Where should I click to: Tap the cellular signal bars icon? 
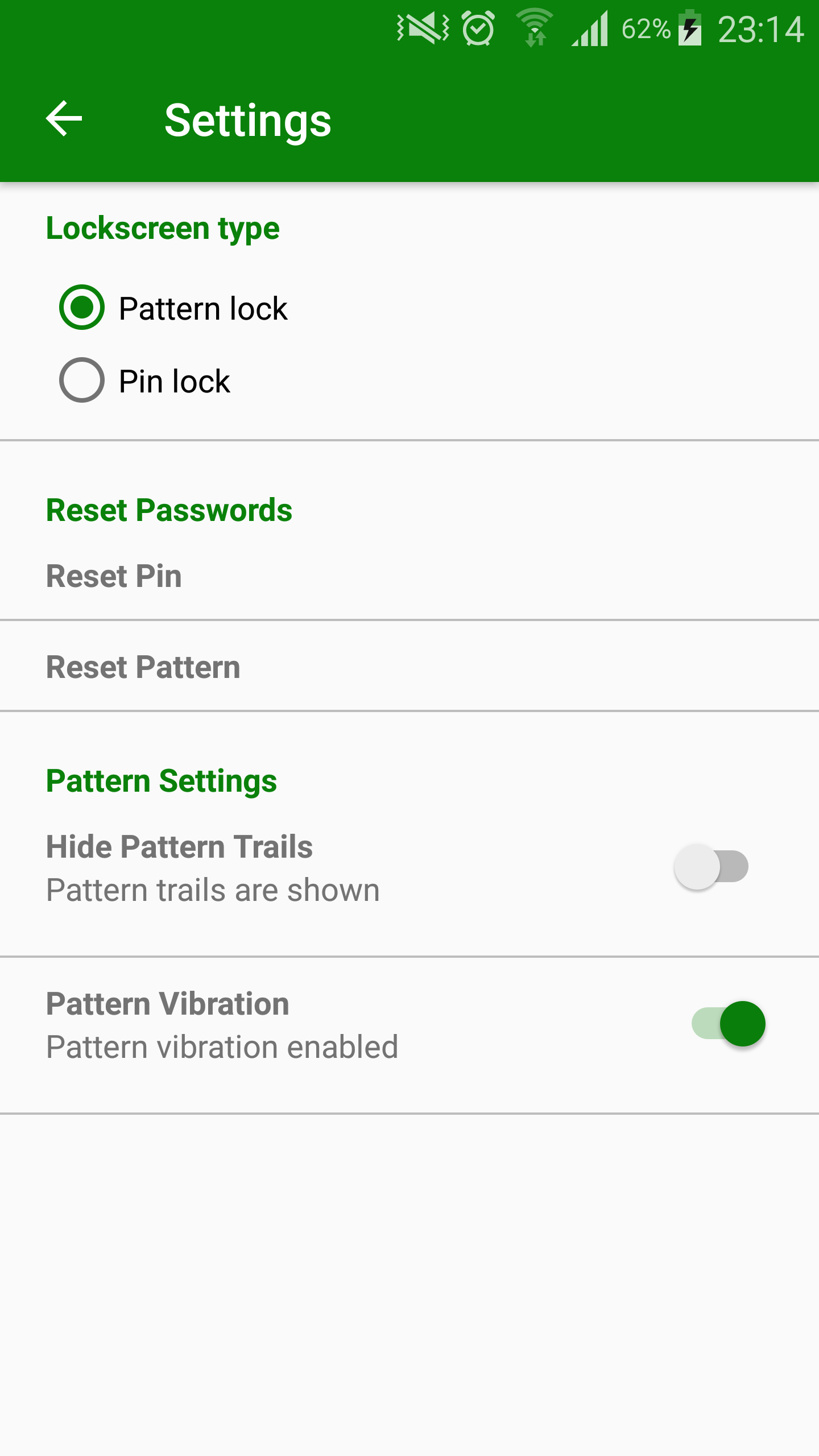(590, 29)
